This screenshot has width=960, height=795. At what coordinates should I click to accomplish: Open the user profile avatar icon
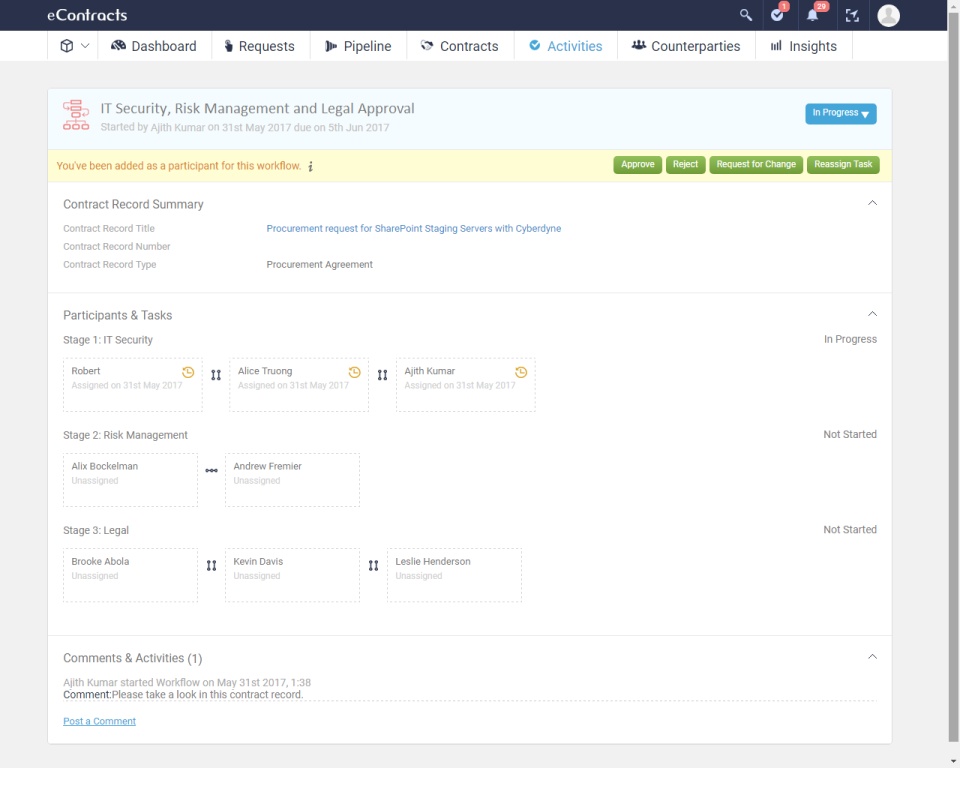point(888,15)
